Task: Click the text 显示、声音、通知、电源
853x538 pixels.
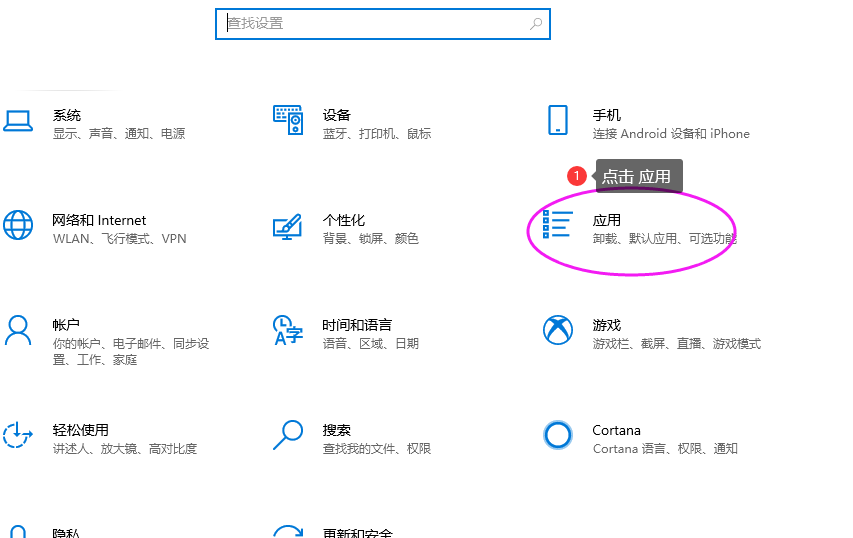Action: pos(119,133)
